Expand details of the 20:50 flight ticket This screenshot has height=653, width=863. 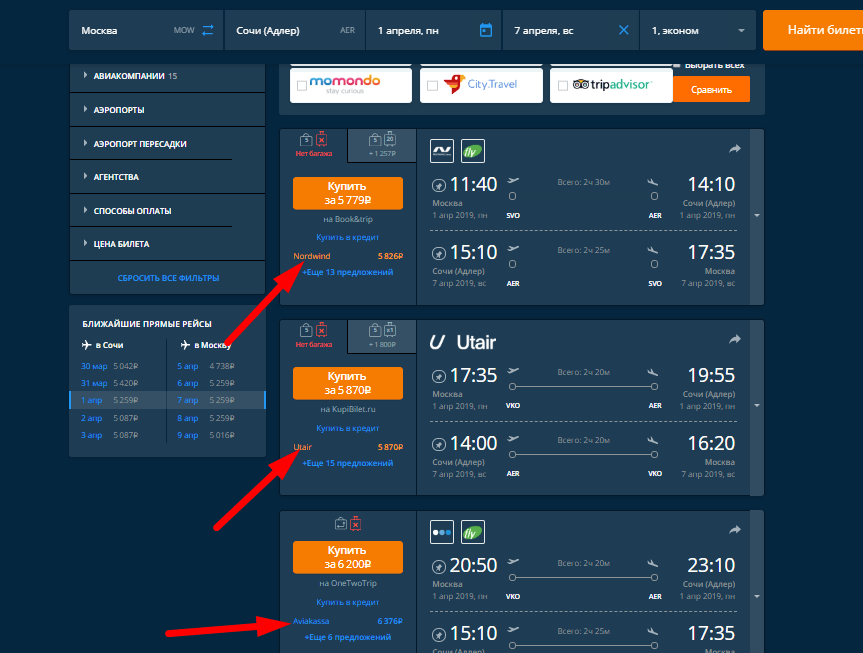pos(757,596)
